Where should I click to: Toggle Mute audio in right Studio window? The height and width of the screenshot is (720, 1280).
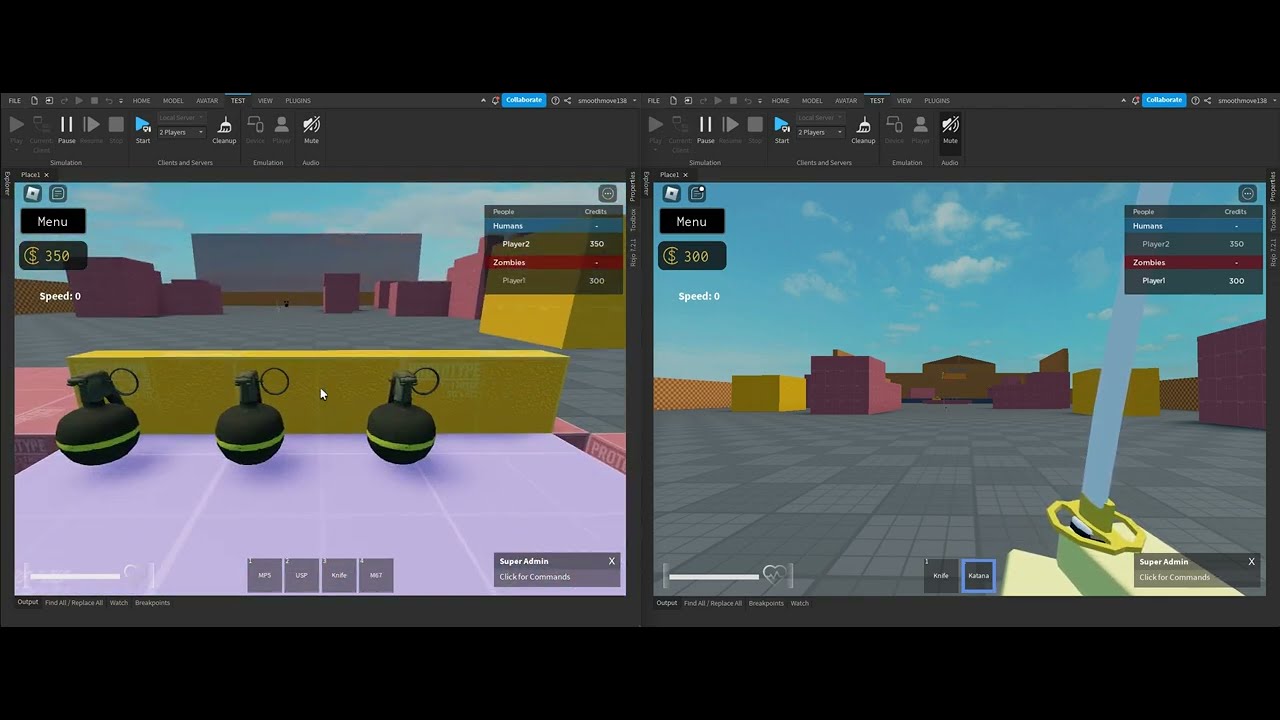pos(950,129)
